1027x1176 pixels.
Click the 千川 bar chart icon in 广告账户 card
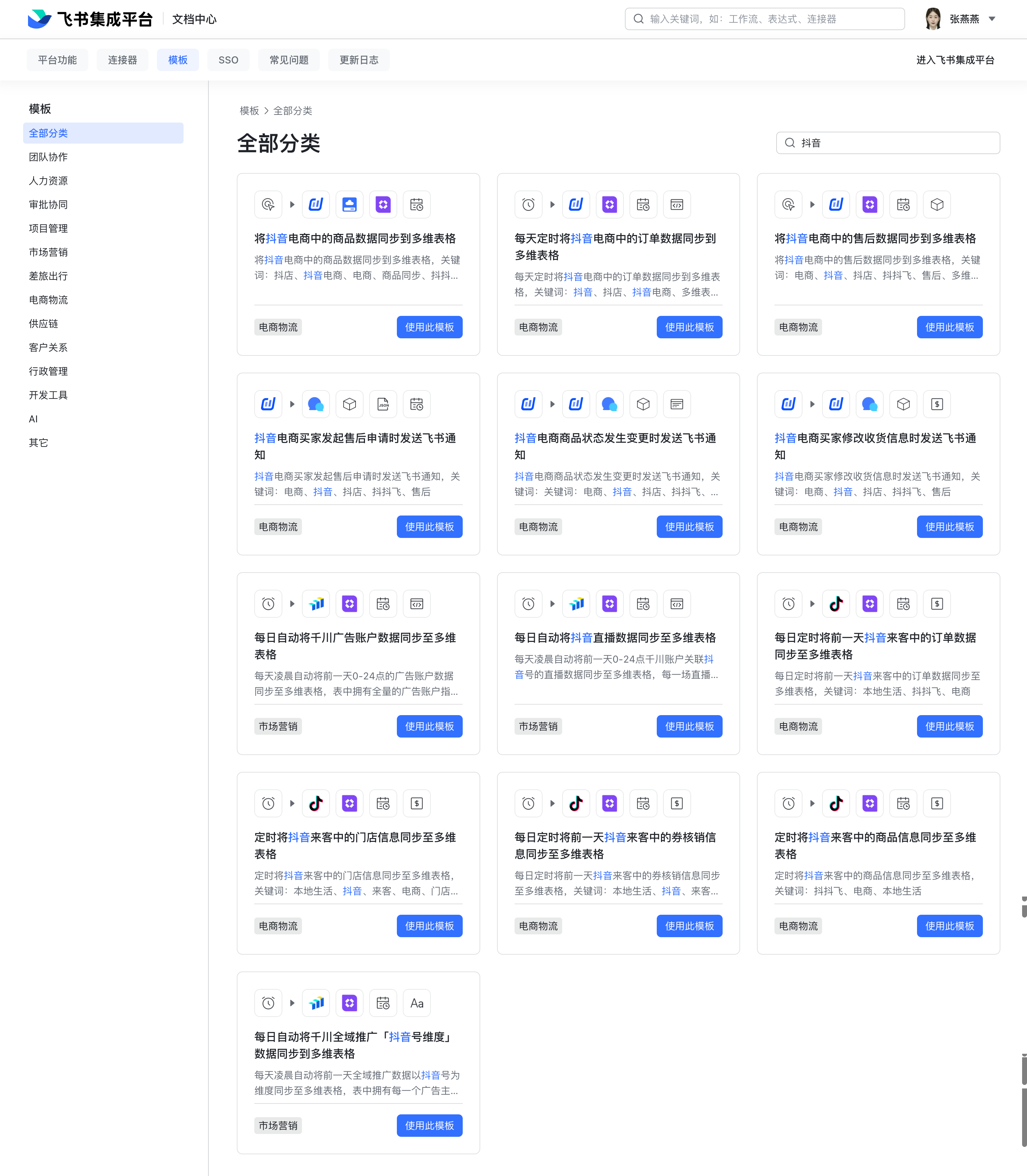316,603
